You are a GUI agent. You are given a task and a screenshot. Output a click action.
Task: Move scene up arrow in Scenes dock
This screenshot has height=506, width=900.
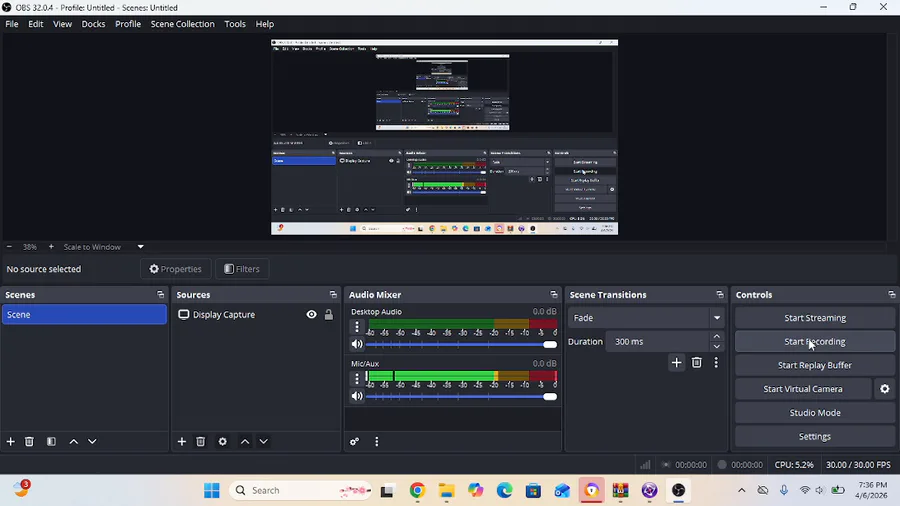tap(73, 441)
